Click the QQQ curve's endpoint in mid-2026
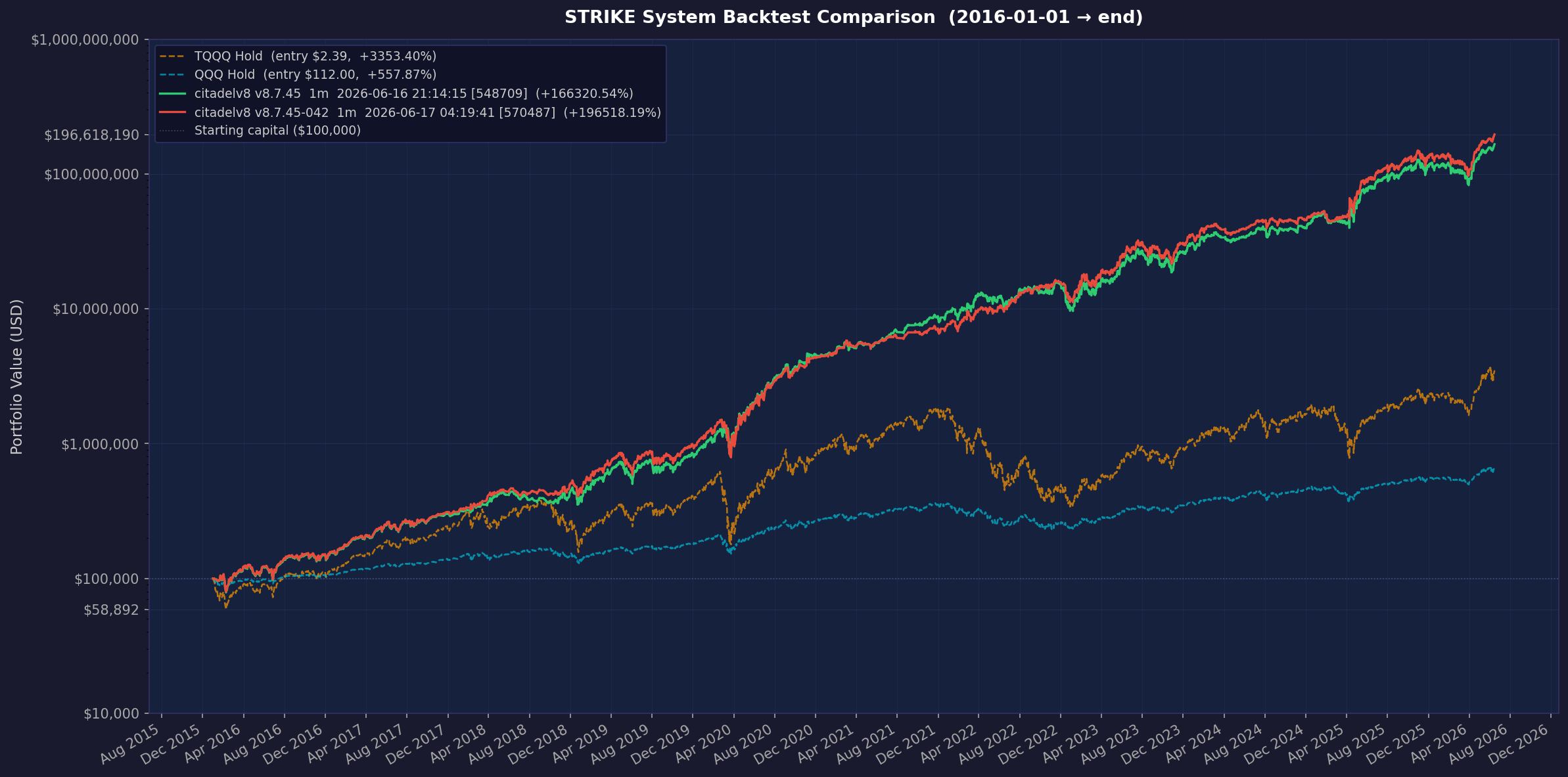Viewport: 1568px width, 777px height. pos(1494,470)
